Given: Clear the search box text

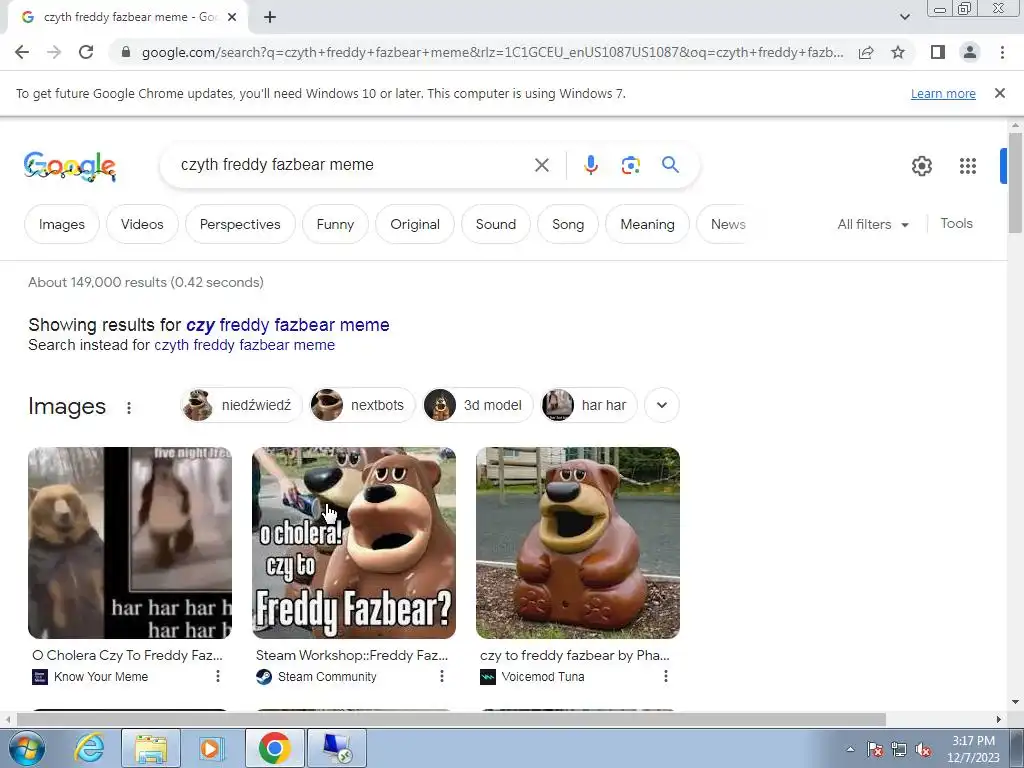Looking at the screenshot, I should click(x=541, y=165).
